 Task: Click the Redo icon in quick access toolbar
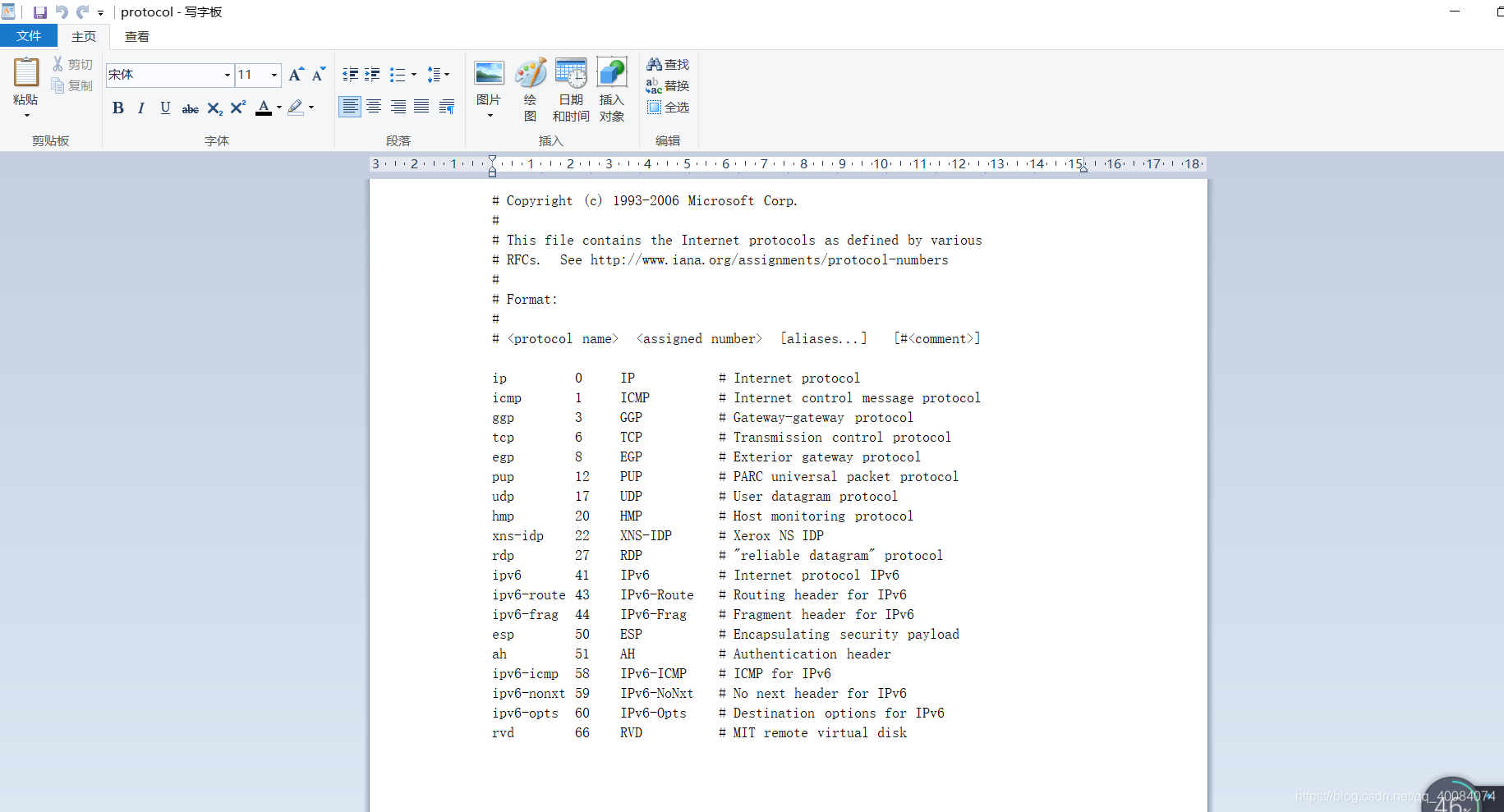click(83, 12)
